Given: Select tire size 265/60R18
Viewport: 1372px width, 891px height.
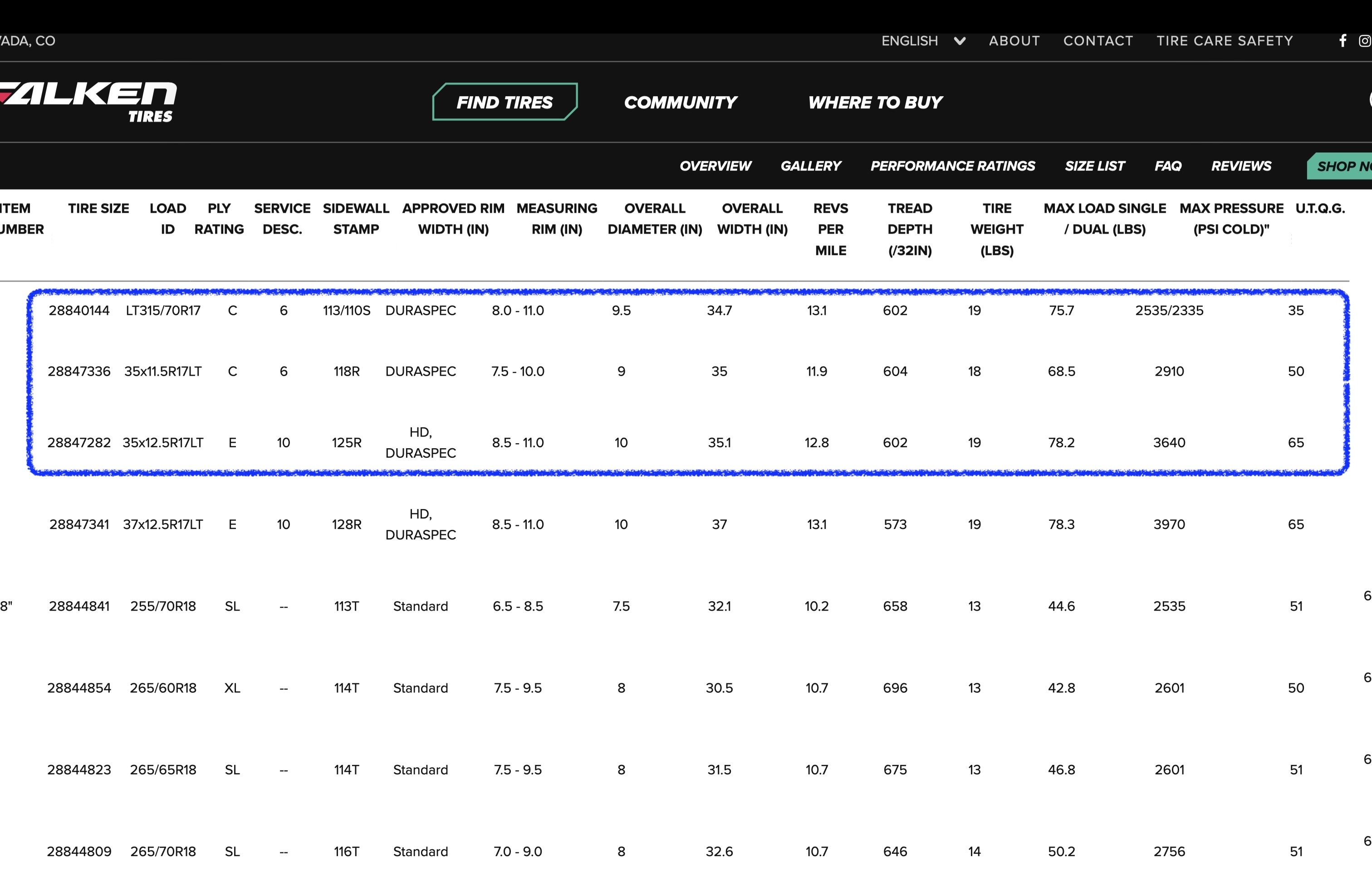Looking at the screenshot, I should (163, 689).
